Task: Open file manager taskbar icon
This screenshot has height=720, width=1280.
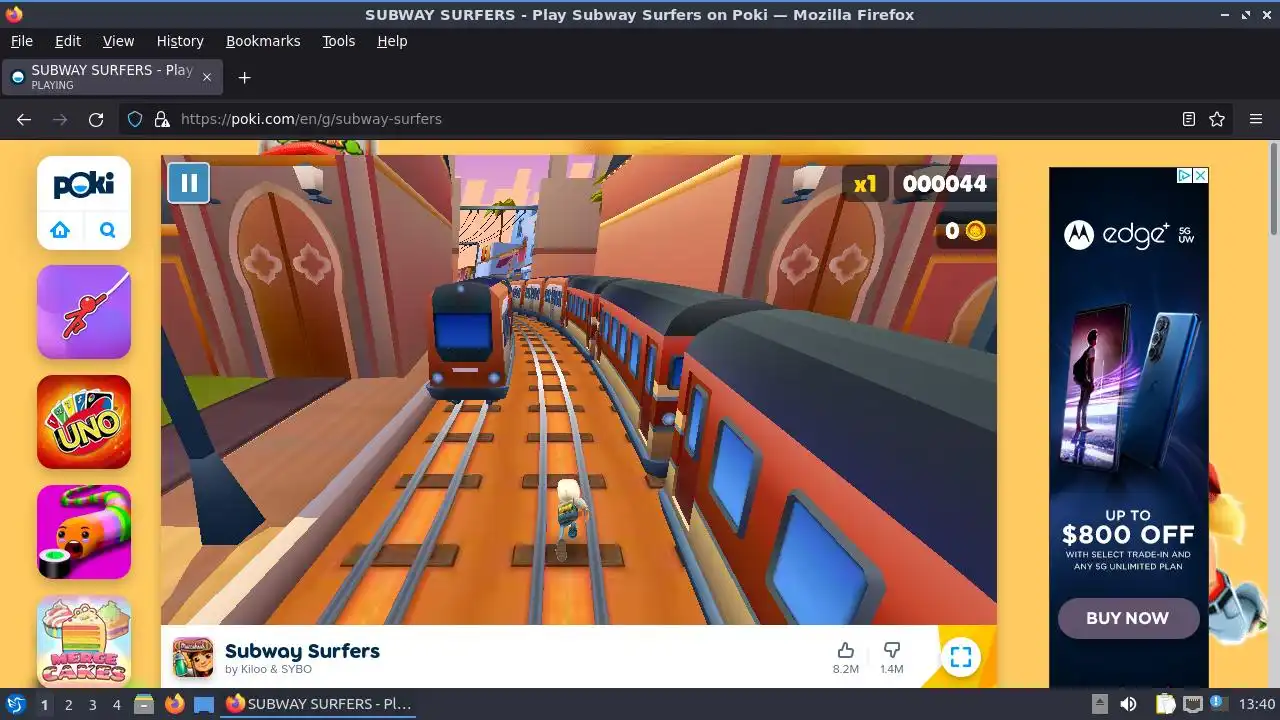Action: [143, 704]
